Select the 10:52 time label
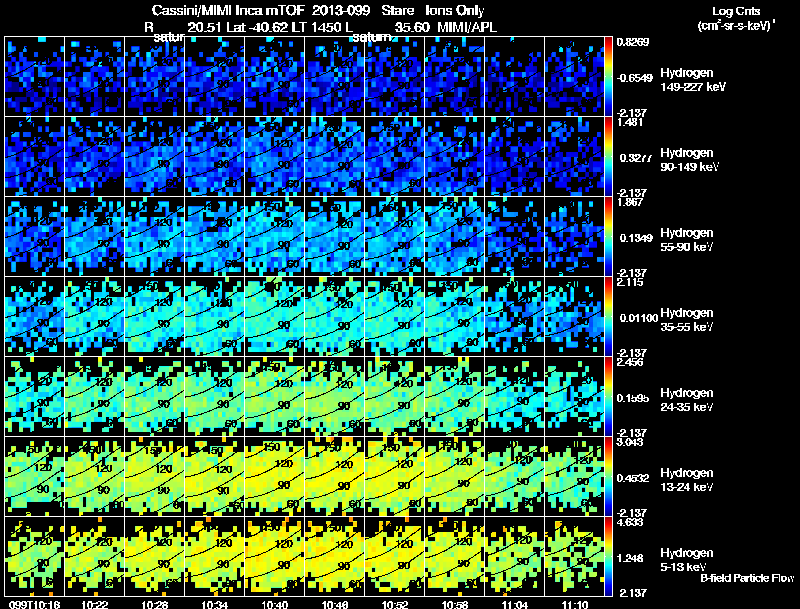The image size is (800, 609). (x=395, y=604)
